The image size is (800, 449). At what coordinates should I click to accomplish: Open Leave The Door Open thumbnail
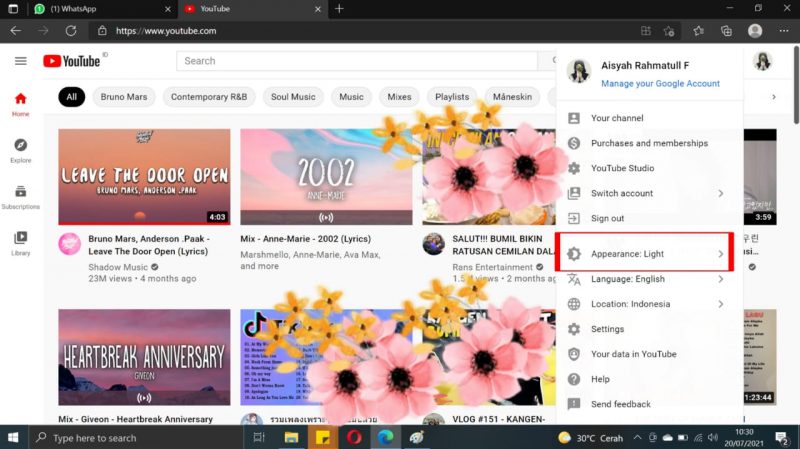[144, 177]
